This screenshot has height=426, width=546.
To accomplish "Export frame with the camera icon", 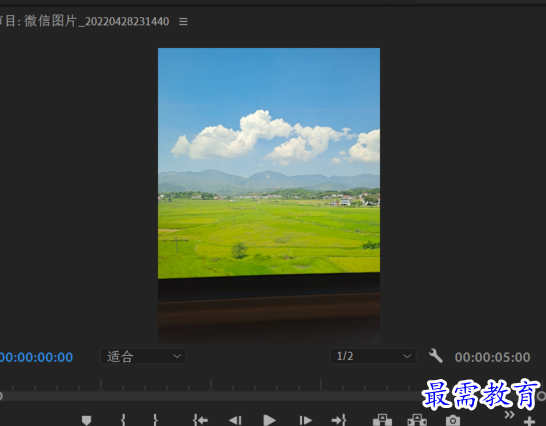I will (453, 420).
